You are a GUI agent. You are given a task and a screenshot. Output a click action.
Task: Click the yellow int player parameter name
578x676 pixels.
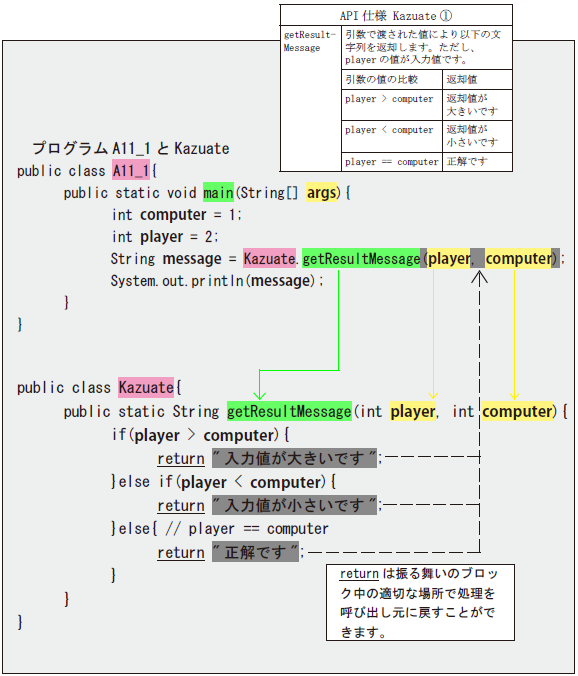click(413, 411)
